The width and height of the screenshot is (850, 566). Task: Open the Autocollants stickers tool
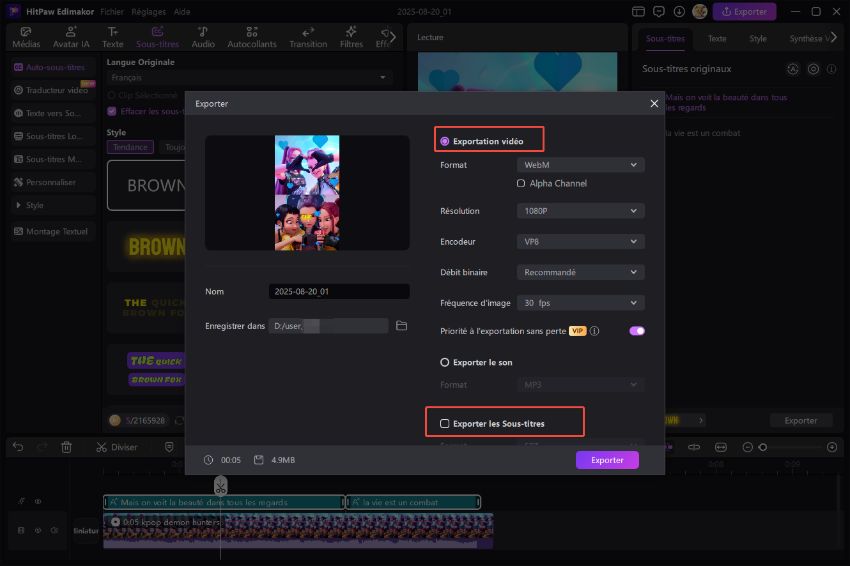point(251,37)
